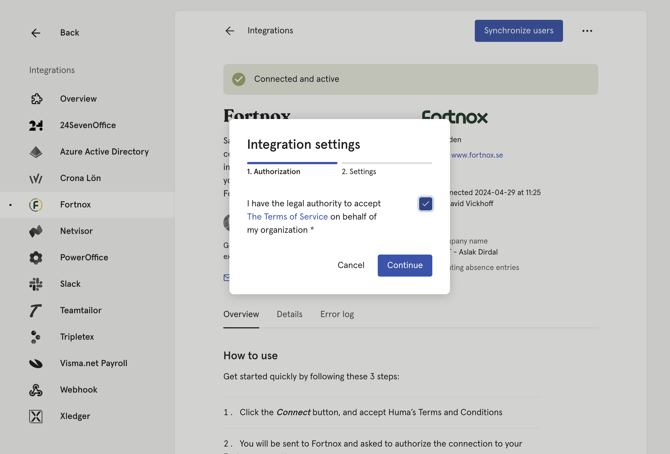670x454 pixels.
Task: Click the Connected and active banner text
Action: tap(297, 79)
